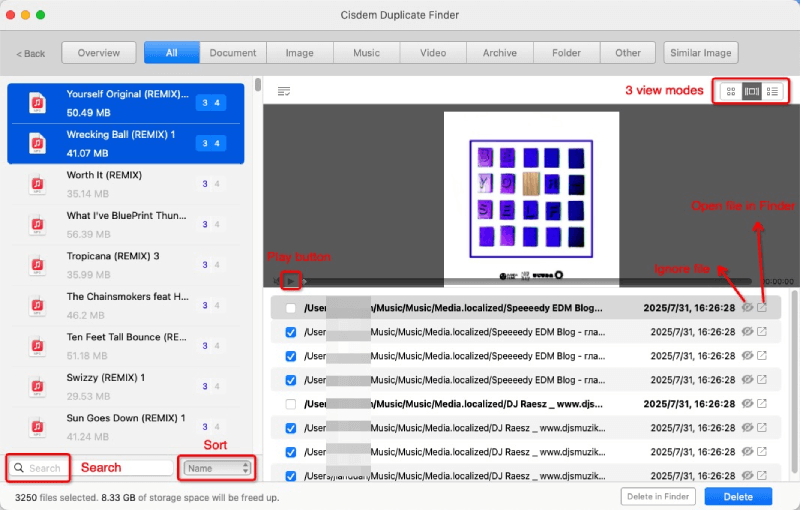This screenshot has height=510, width=800.
Task: Select the "Tropicana (REMIX) 3" song entry
Action: point(126,265)
